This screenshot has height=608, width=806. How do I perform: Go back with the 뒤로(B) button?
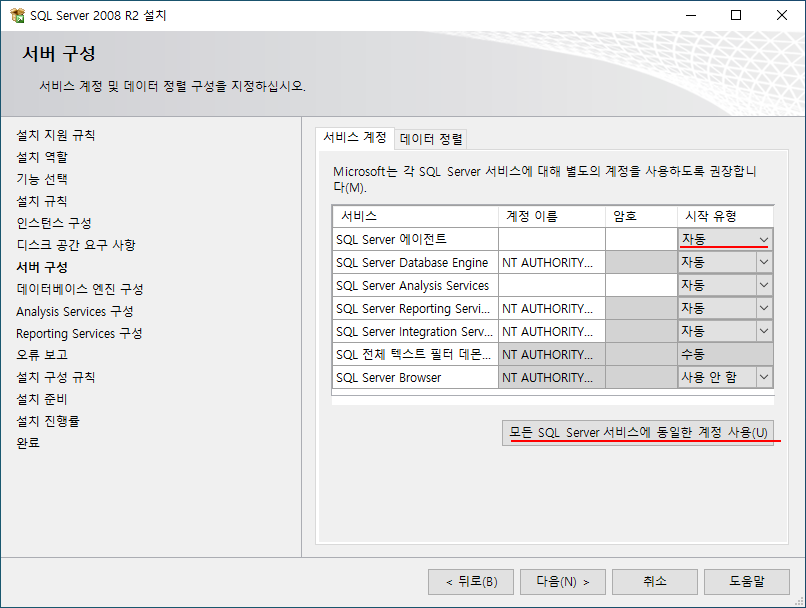(471, 582)
